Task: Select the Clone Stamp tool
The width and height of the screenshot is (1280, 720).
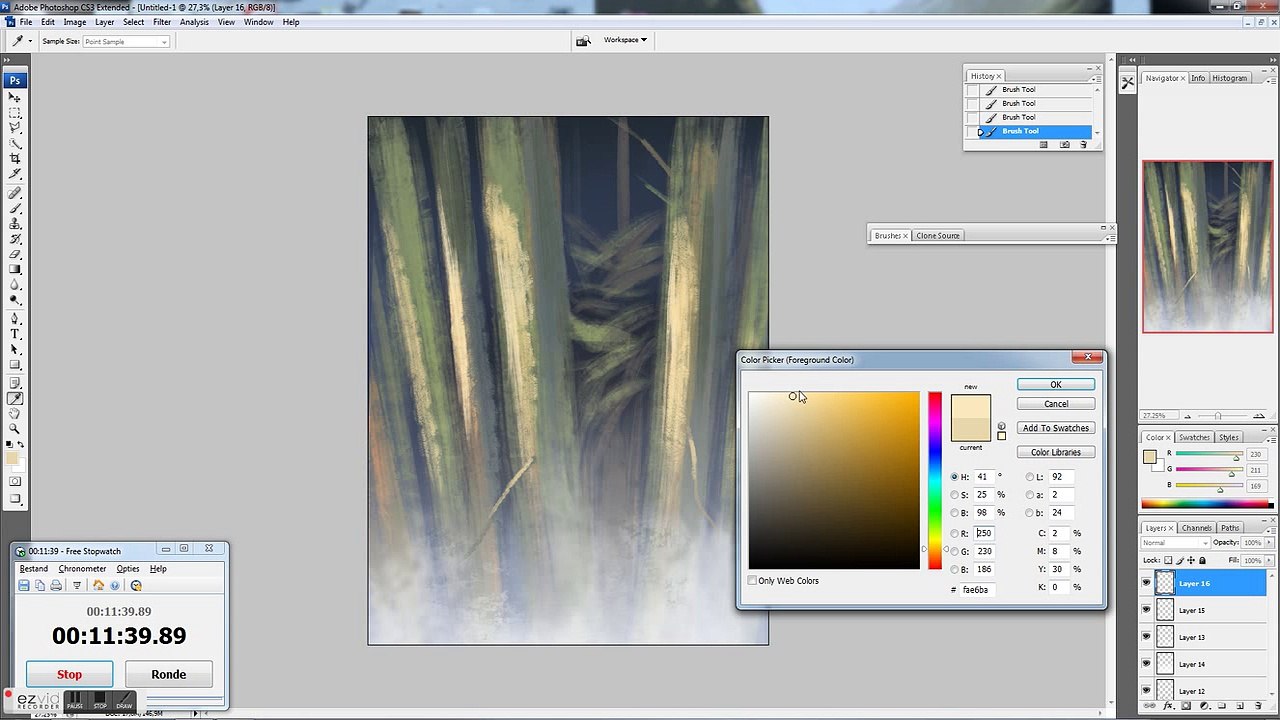Action: tap(15, 224)
